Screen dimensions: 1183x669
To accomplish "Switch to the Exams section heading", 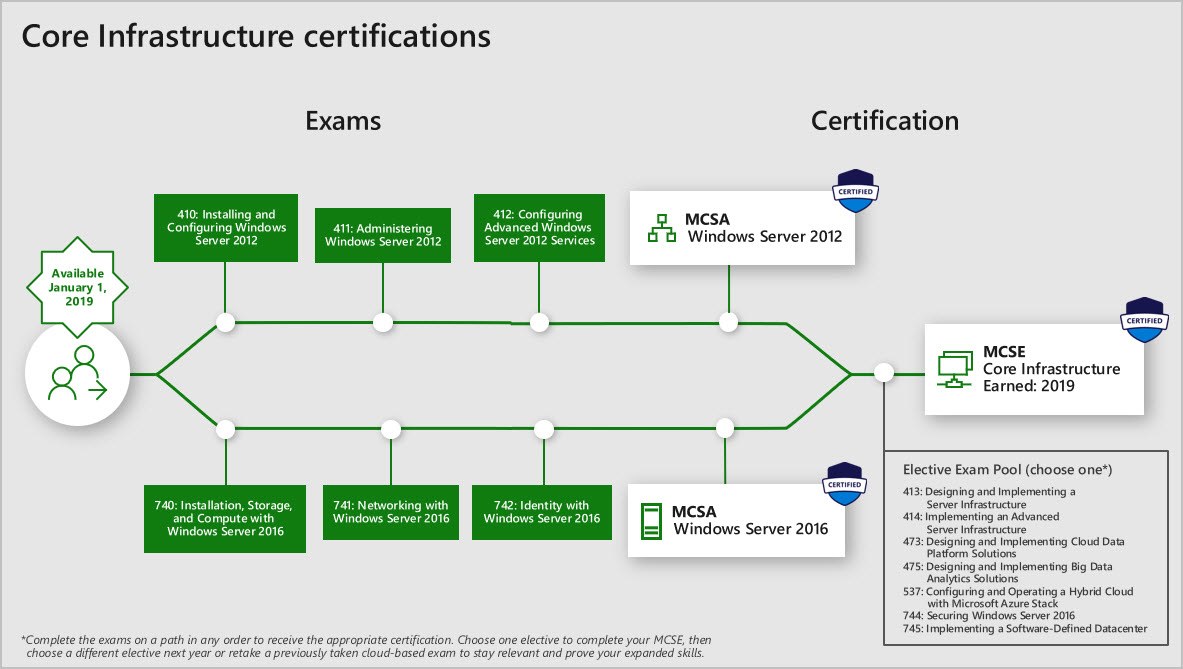I will point(343,121).
